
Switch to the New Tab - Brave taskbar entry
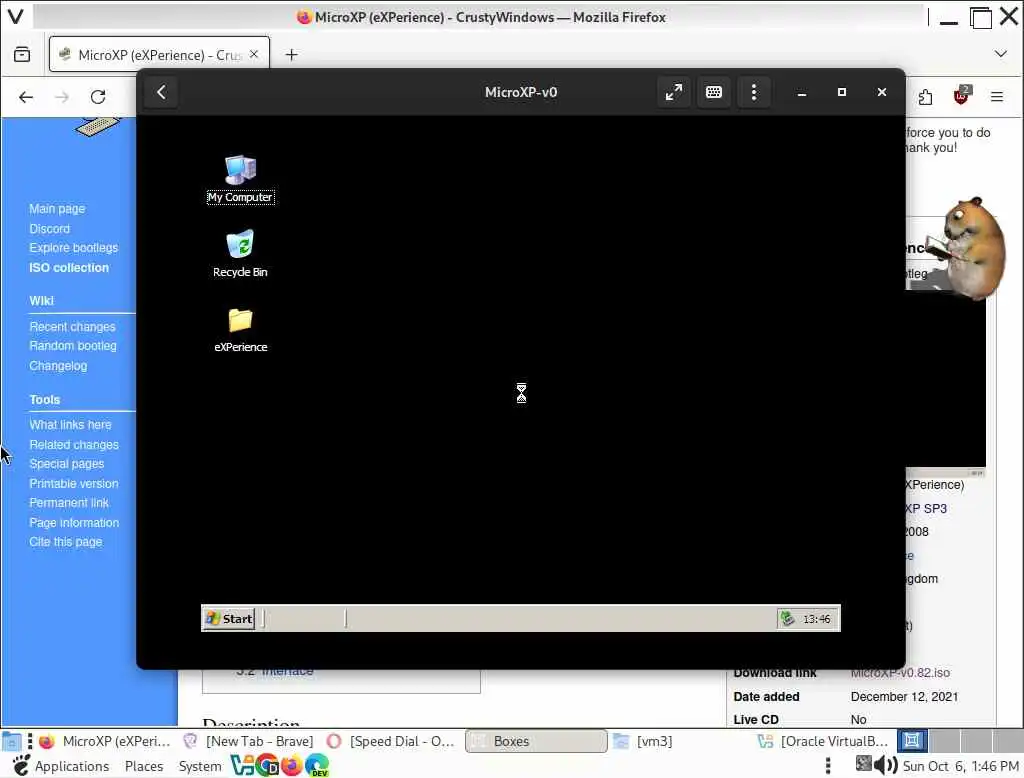[x=249, y=741]
